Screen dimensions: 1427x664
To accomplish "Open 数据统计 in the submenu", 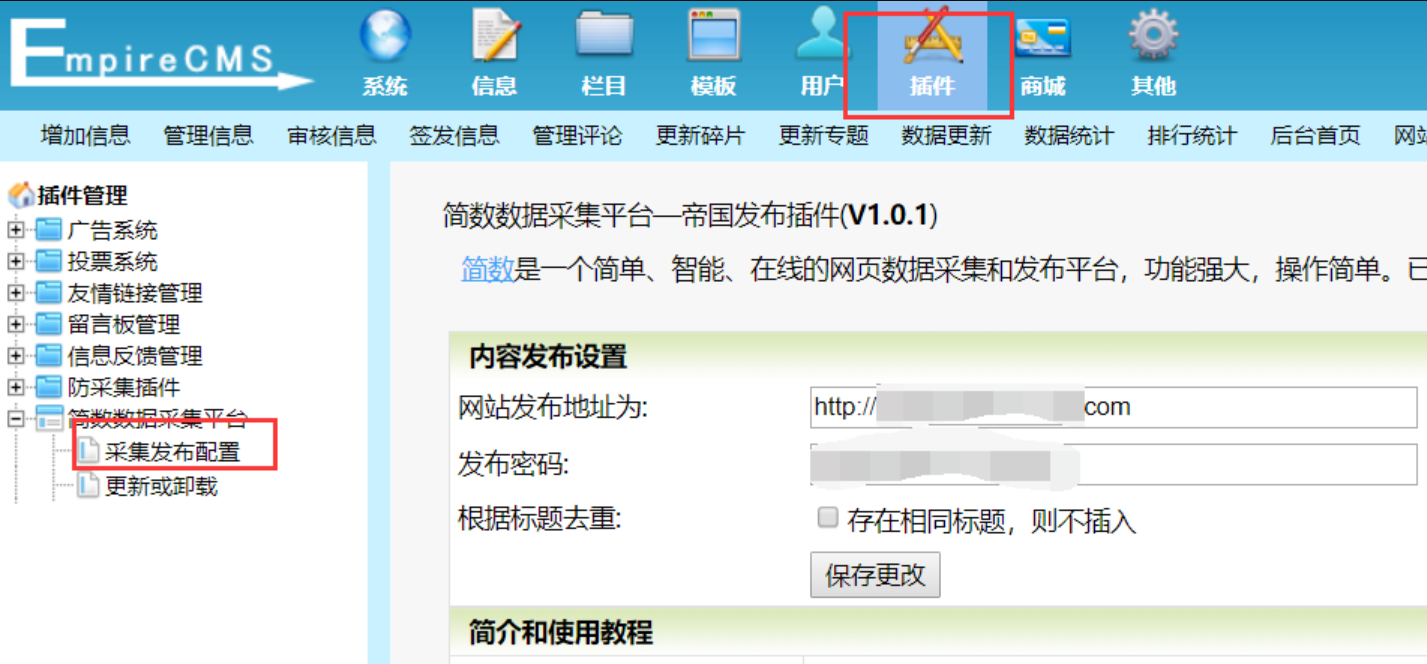I will (x=1069, y=136).
